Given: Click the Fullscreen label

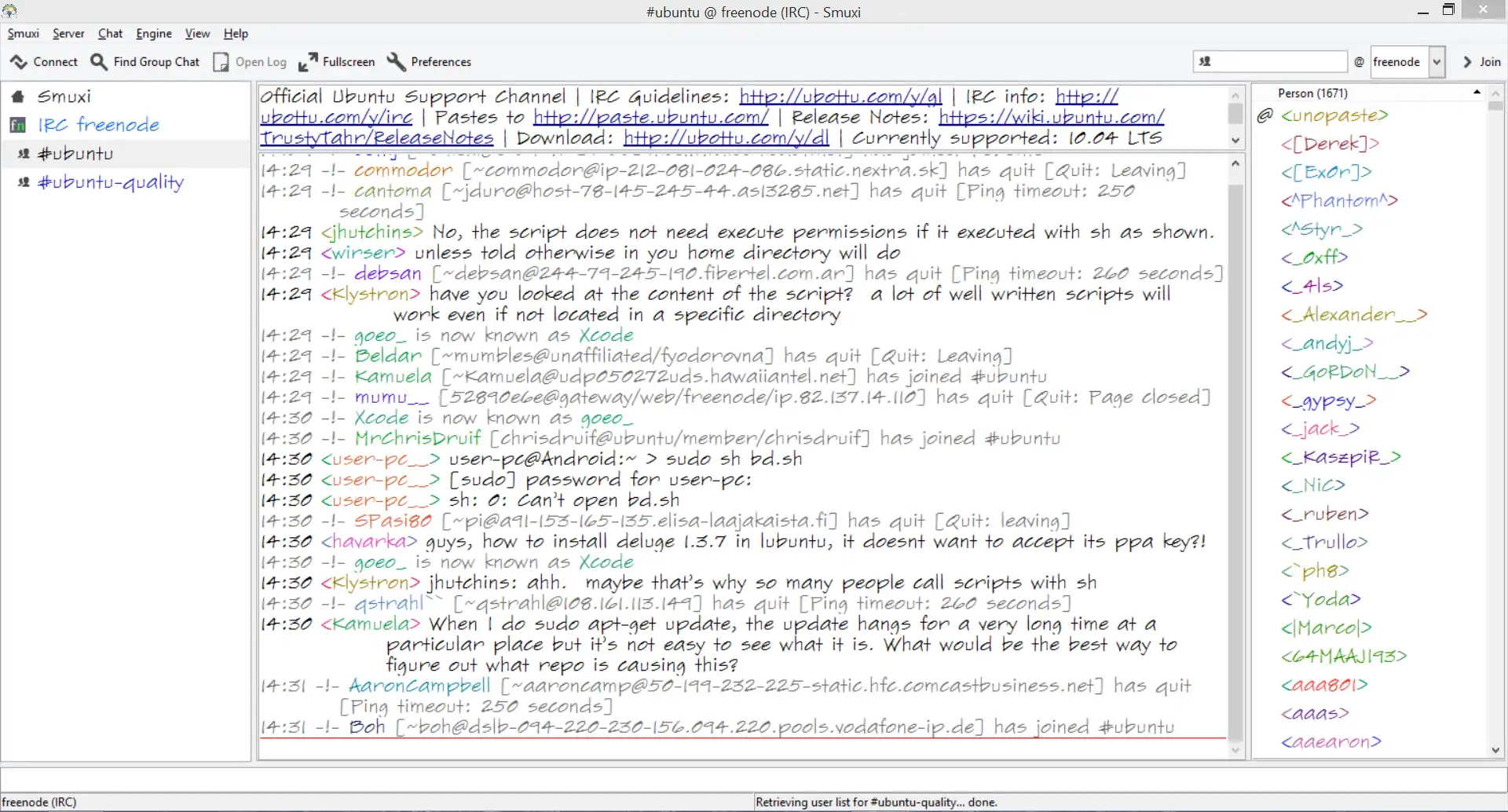Looking at the screenshot, I should [x=349, y=62].
